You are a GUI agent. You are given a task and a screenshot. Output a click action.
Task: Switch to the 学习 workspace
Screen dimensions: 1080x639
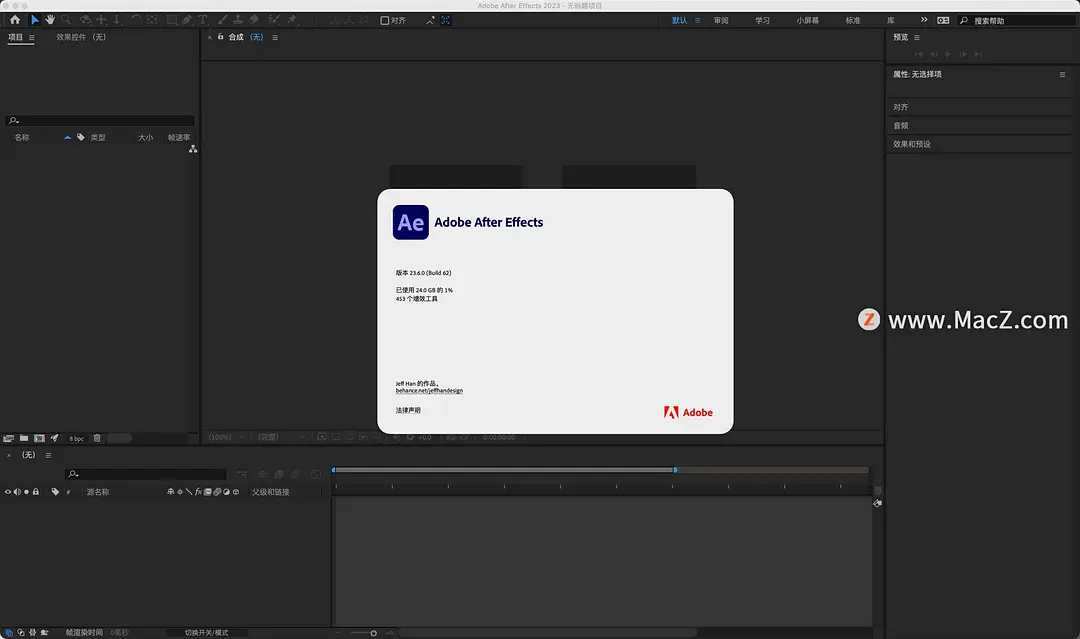coord(762,21)
